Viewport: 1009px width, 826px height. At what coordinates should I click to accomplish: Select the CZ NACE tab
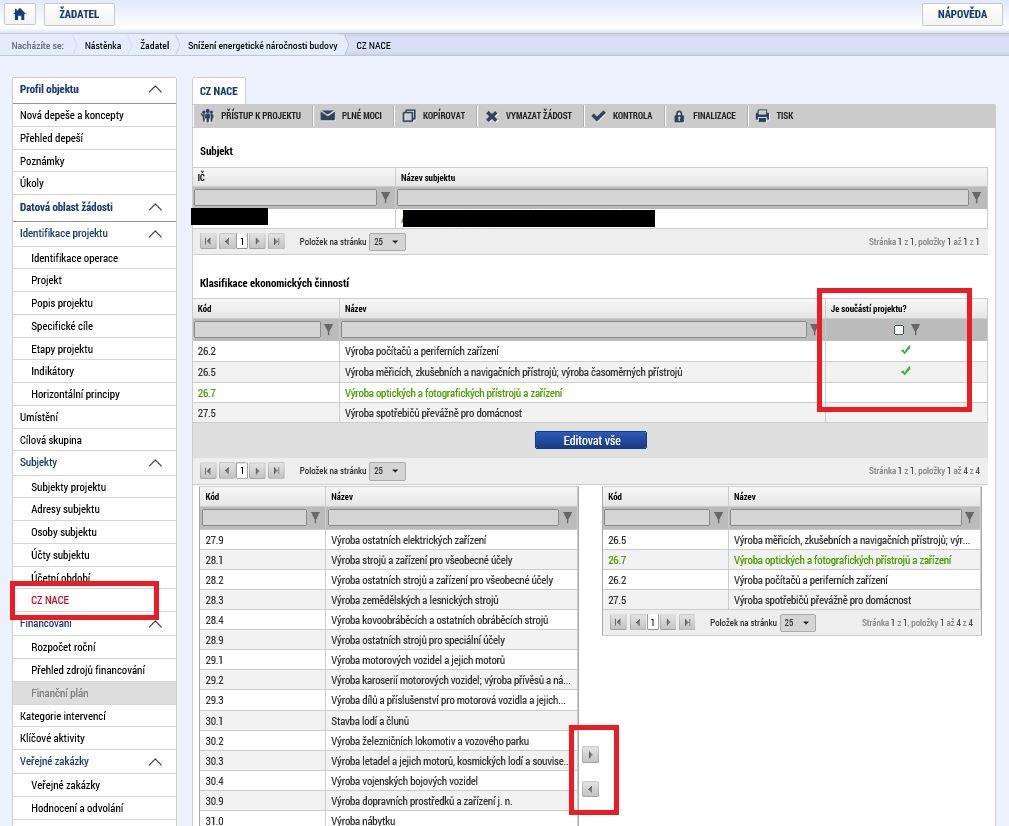(x=219, y=91)
